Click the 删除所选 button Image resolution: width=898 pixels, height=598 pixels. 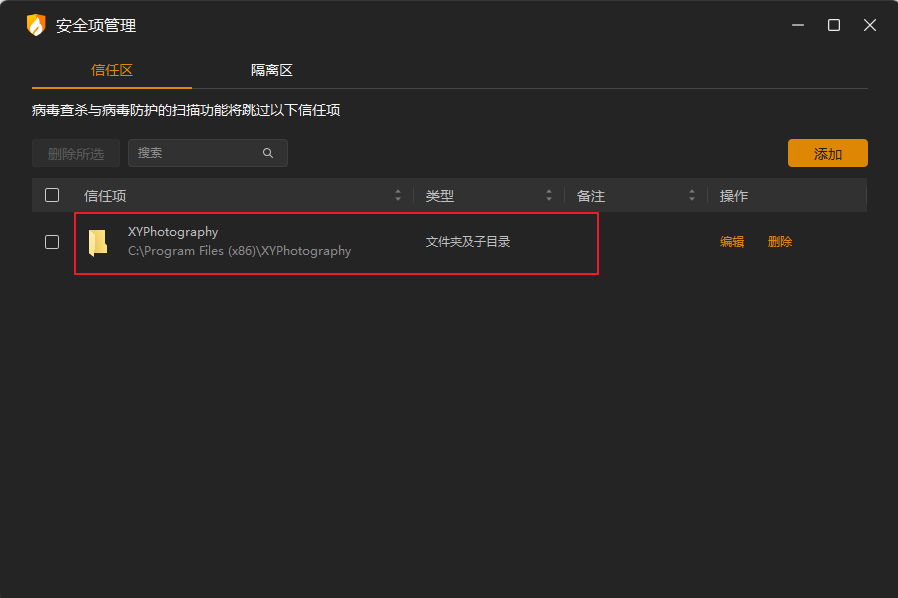click(x=76, y=153)
